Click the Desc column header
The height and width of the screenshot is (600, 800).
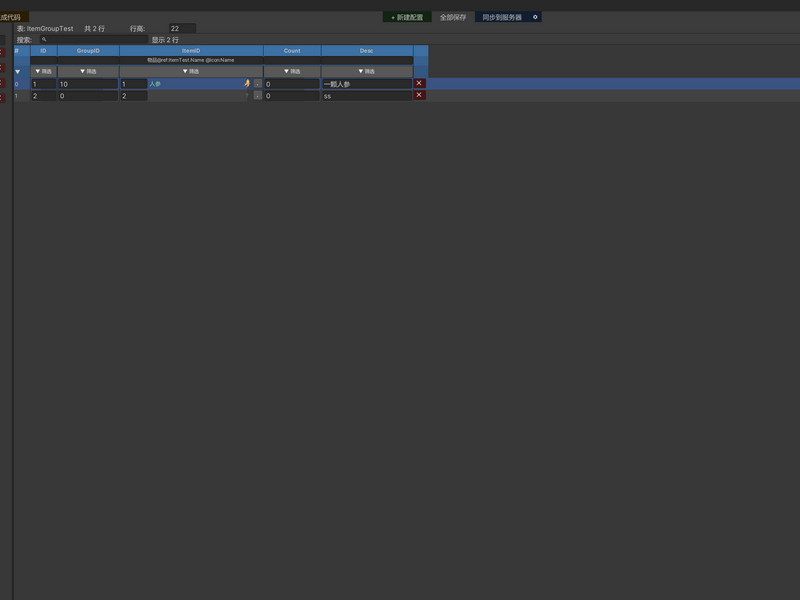(367, 51)
